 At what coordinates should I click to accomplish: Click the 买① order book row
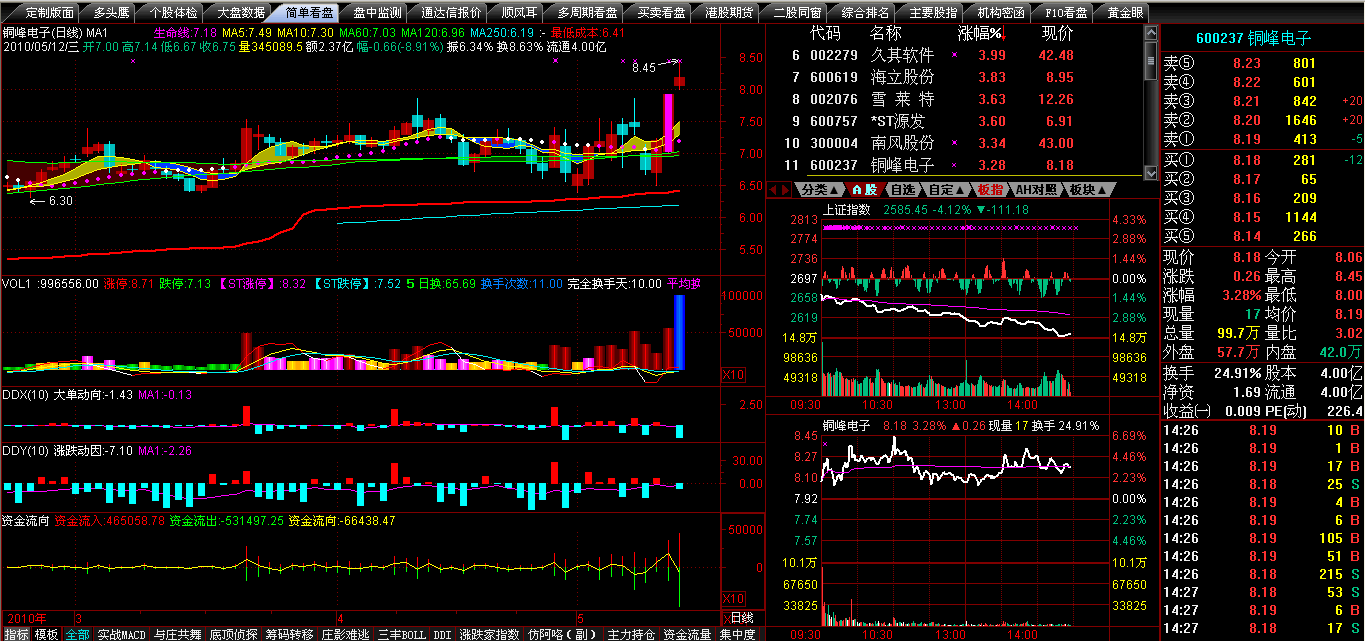pos(1262,160)
